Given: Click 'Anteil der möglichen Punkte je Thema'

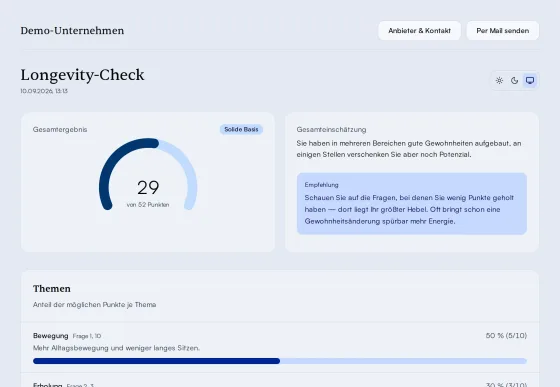Looking at the screenshot, I should tap(94, 305).
